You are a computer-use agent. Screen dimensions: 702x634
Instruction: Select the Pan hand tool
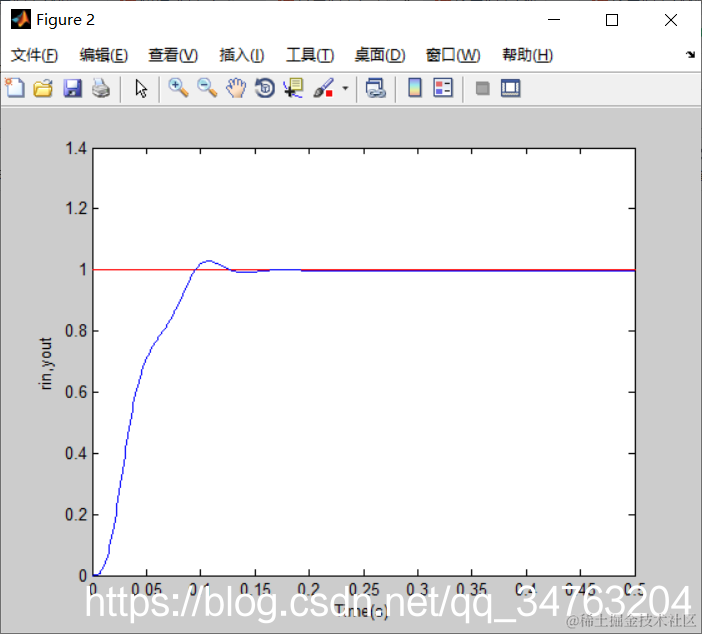tap(236, 88)
